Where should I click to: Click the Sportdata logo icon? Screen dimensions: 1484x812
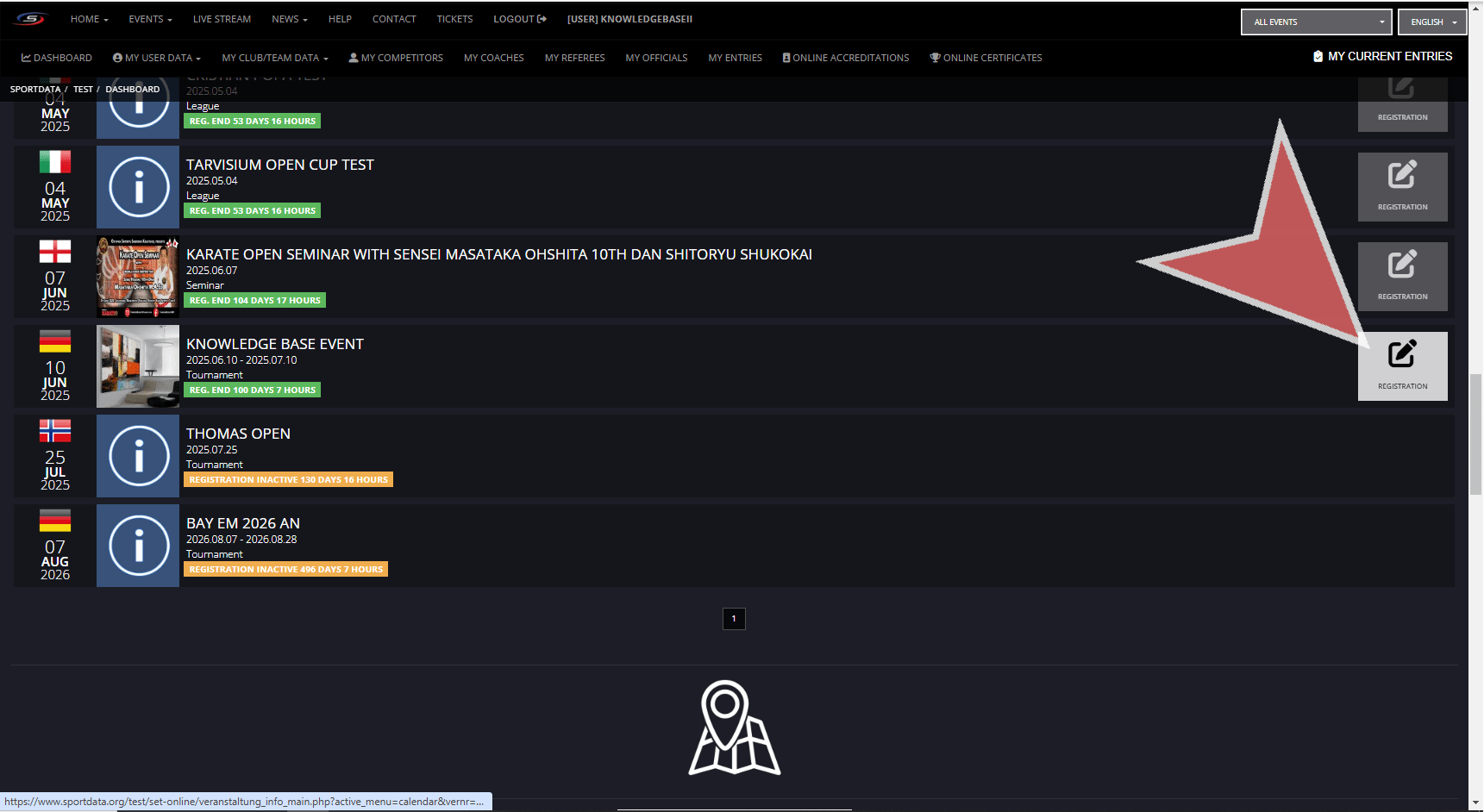point(30,19)
